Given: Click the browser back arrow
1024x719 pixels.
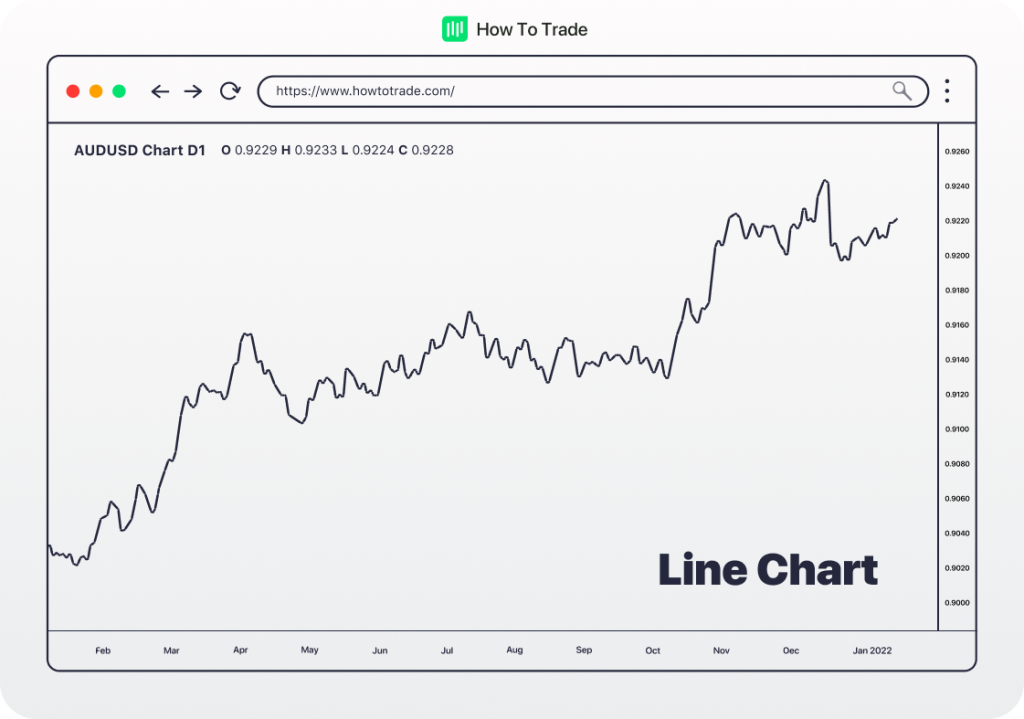Looking at the screenshot, I should coord(160,92).
